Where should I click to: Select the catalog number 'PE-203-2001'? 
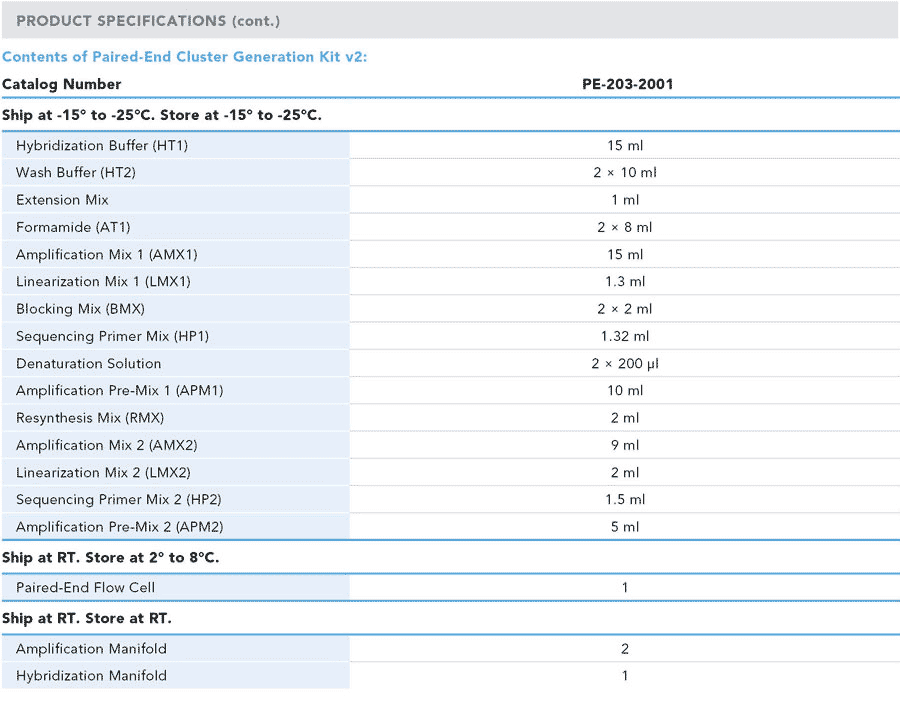627,84
